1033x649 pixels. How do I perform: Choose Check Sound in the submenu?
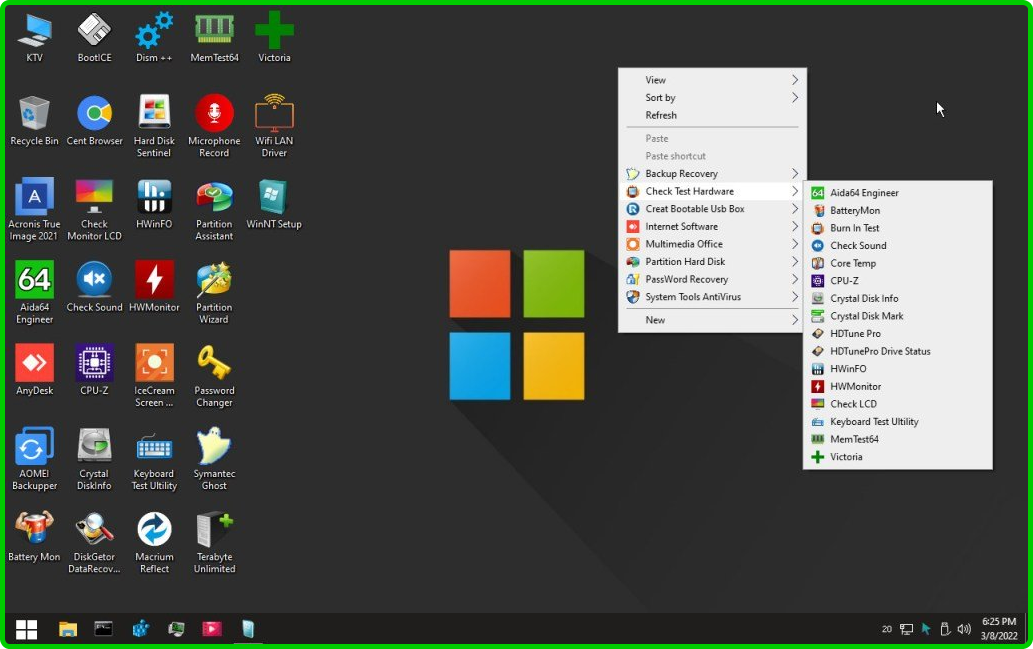(x=897, y=246)
